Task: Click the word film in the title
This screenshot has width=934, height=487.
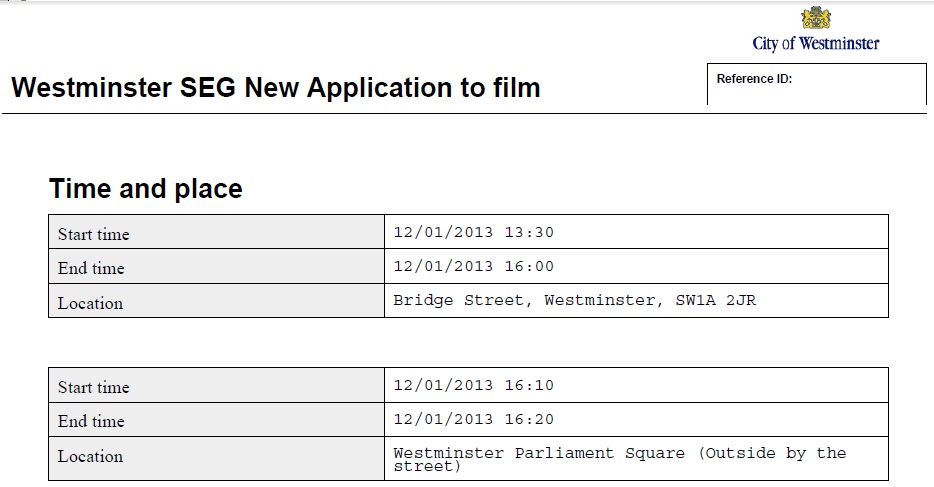Action: (x=516, y=88)
